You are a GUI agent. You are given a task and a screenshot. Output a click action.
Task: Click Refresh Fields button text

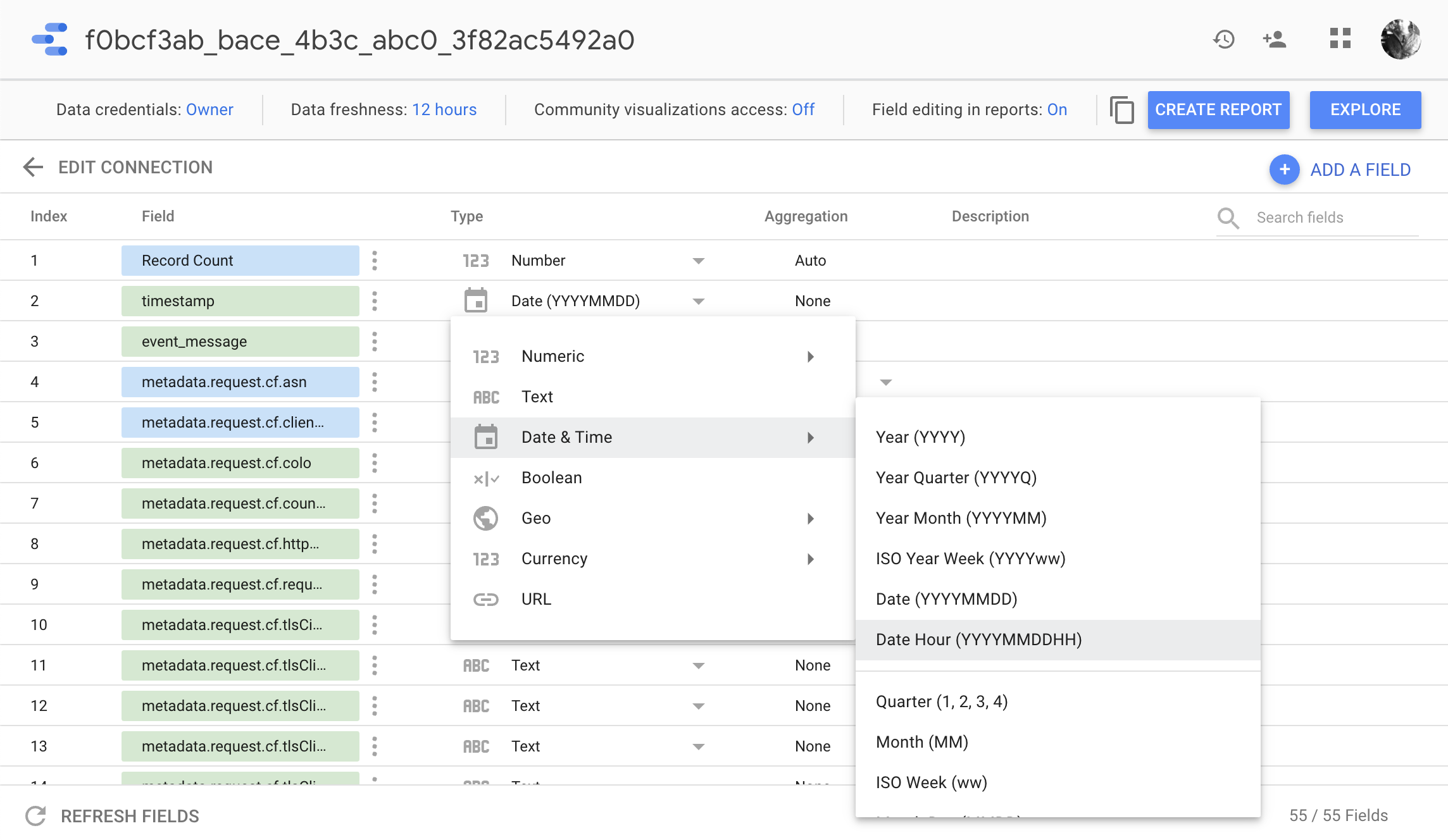click(x=130, y=816)
